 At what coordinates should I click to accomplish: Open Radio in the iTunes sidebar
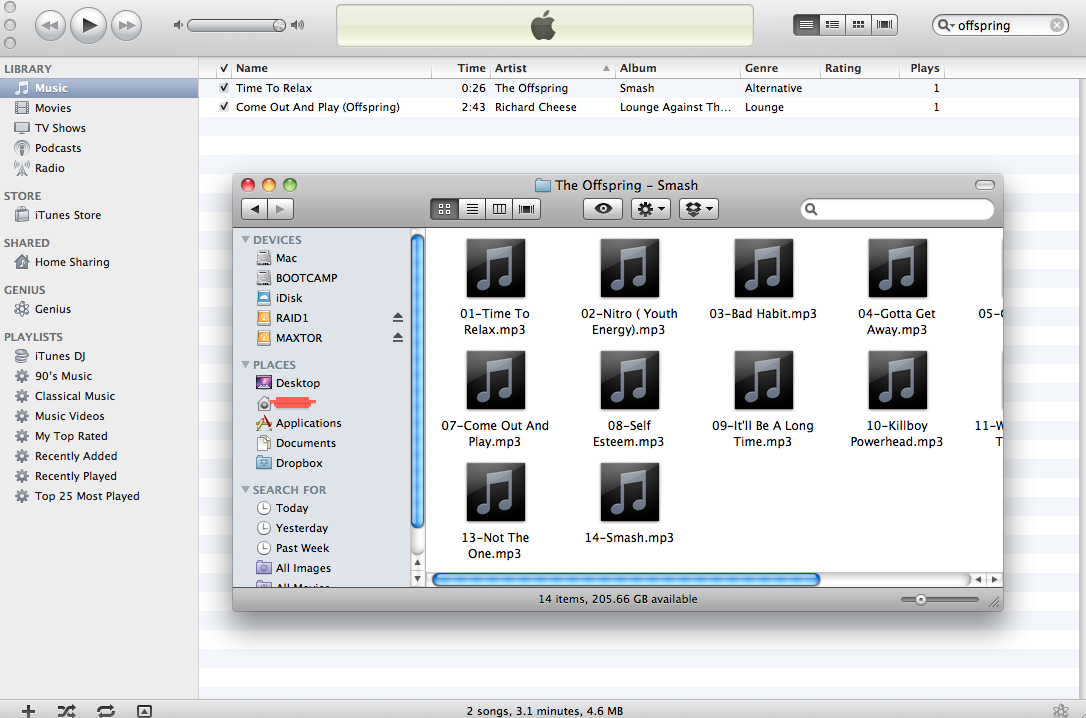point(99,168)
